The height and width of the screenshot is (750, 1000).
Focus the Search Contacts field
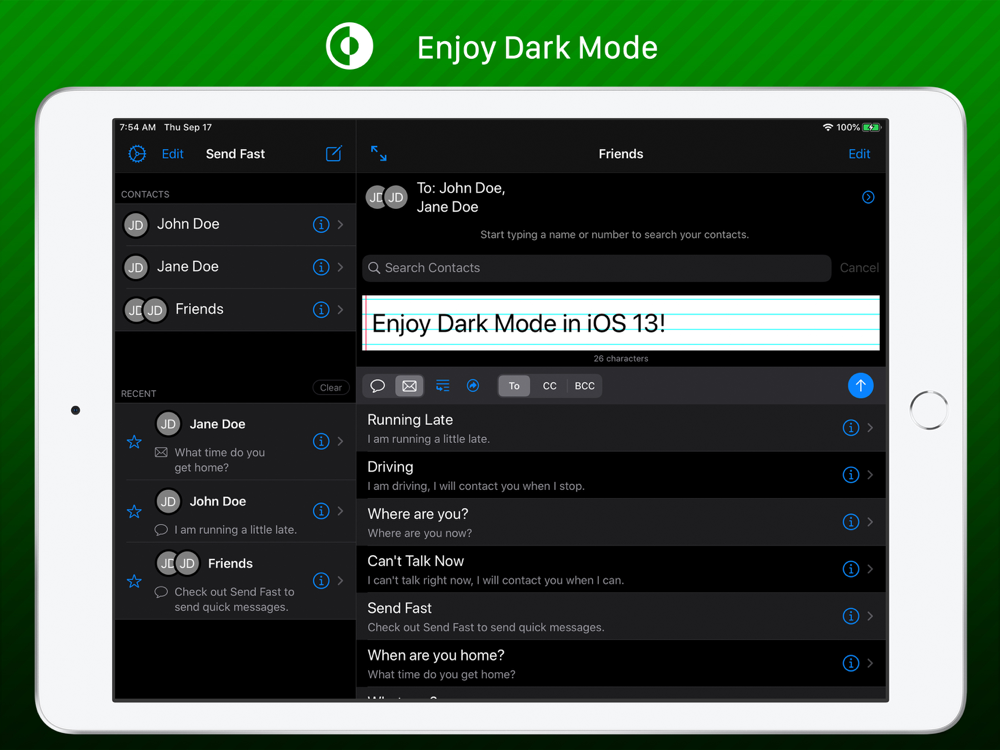pos(597,268)
